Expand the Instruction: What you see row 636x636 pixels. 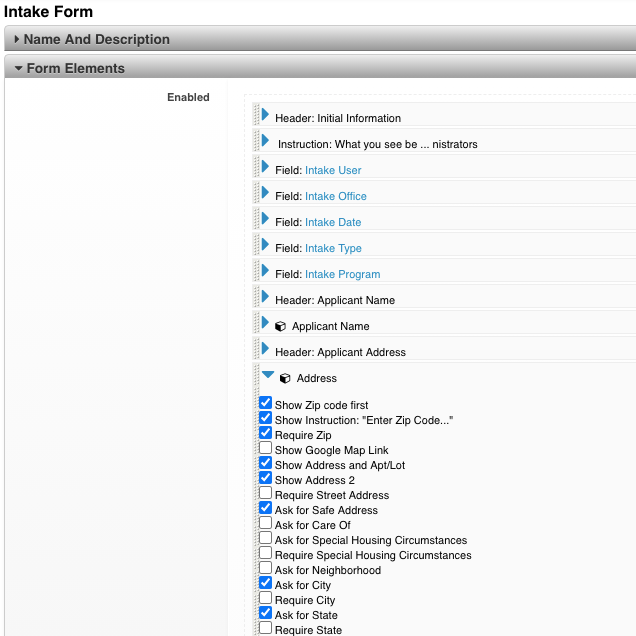point(266,142)
